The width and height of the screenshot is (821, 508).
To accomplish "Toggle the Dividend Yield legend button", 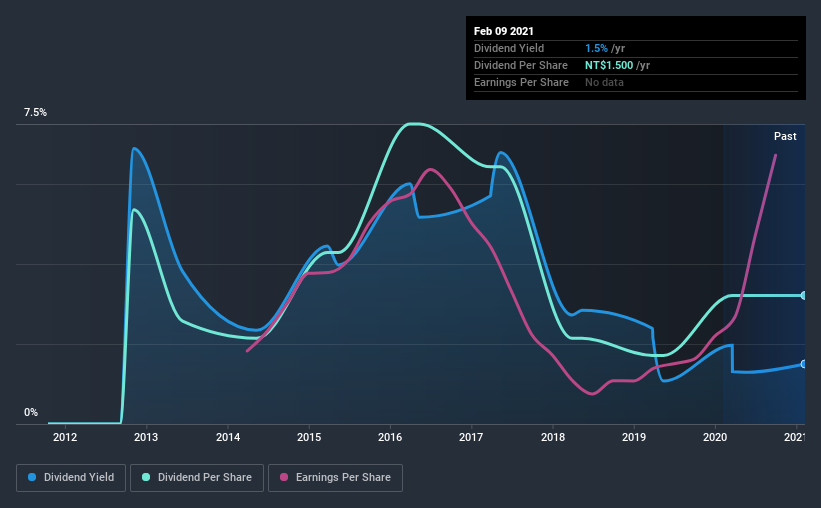I will [71, 478].
